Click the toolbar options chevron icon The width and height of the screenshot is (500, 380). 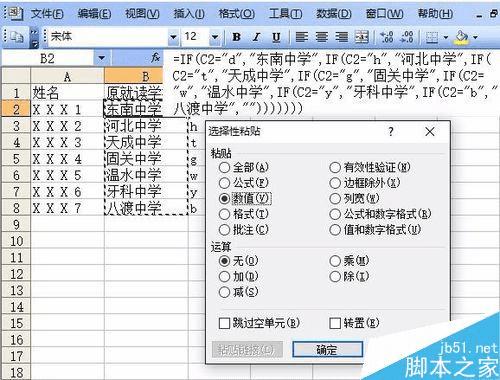point(34,38)
